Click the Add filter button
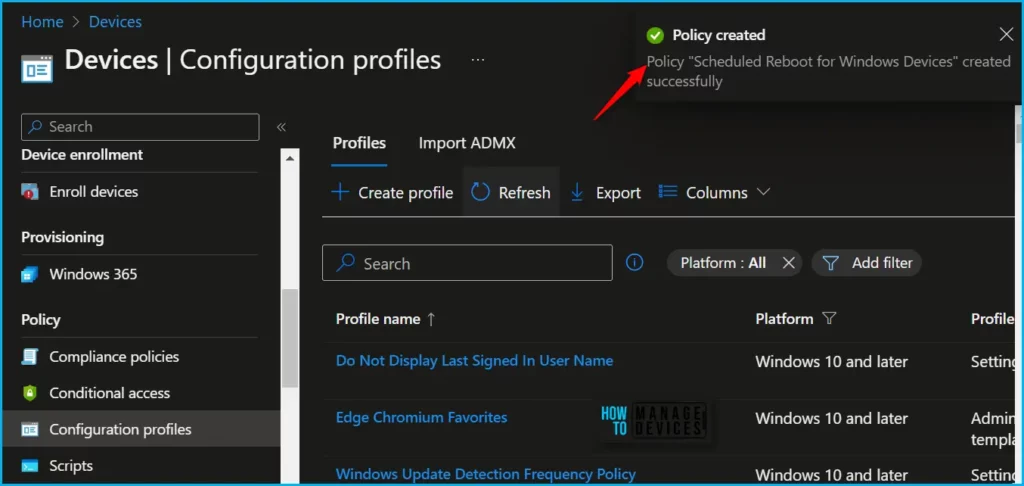The height and width of the screenshot is (486, 1024). pyautogui.click(x=867, y=263)
